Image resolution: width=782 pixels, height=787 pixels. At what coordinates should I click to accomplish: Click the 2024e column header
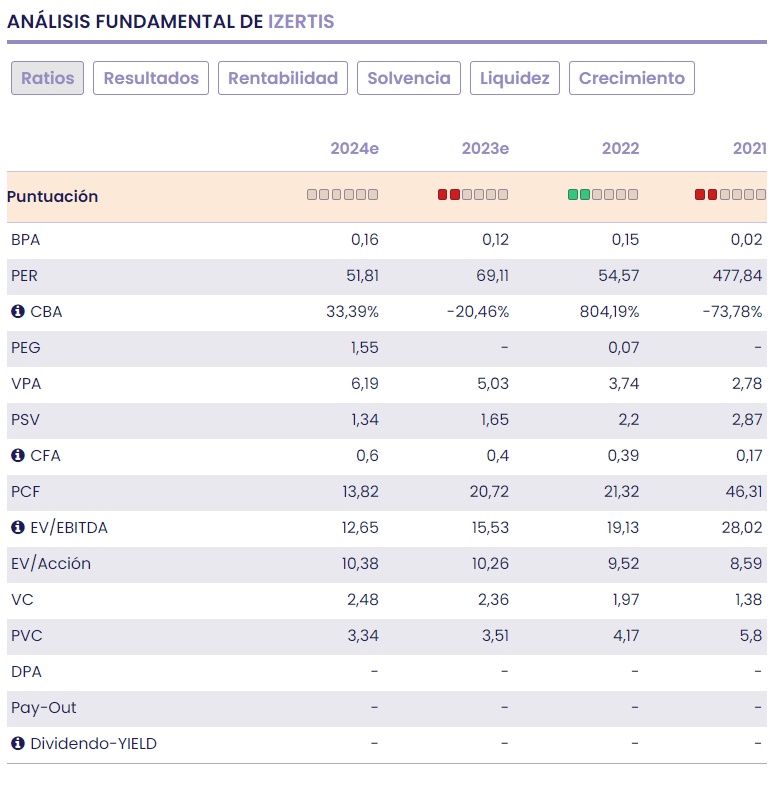pyautogui.click(x=354, y=149)
